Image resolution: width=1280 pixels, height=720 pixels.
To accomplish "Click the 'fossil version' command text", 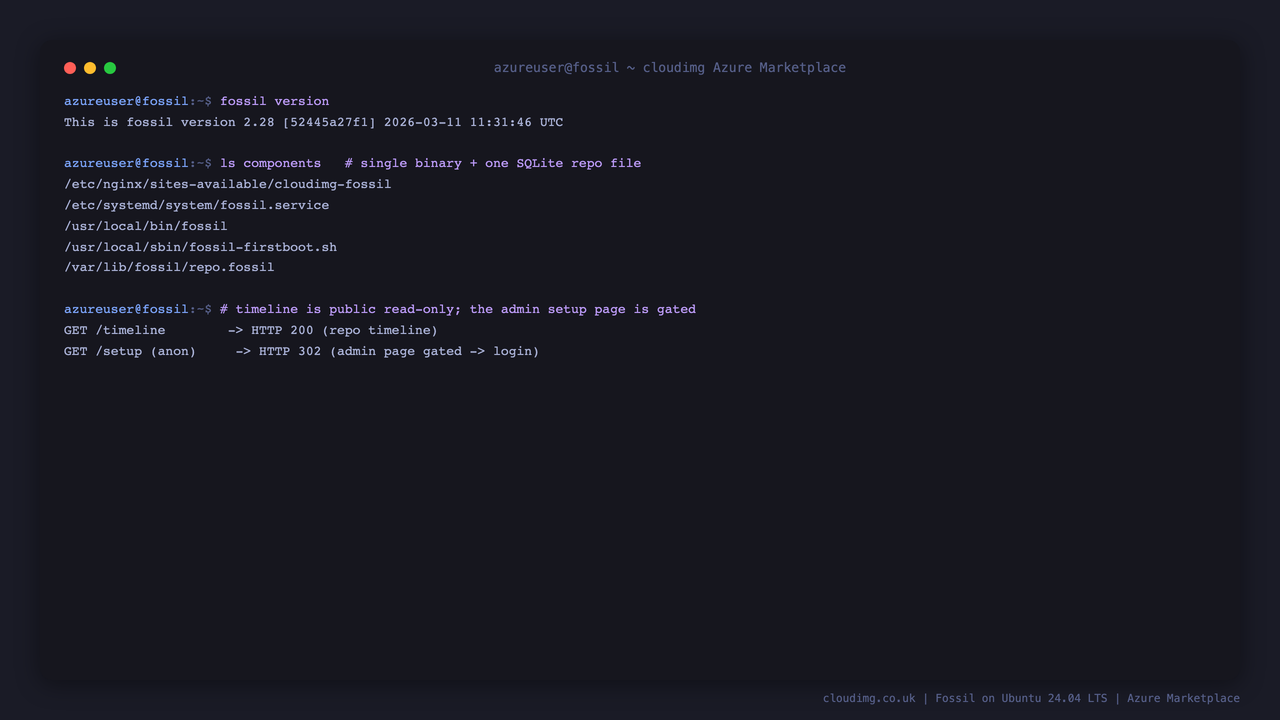I will (x=274, y=101).
